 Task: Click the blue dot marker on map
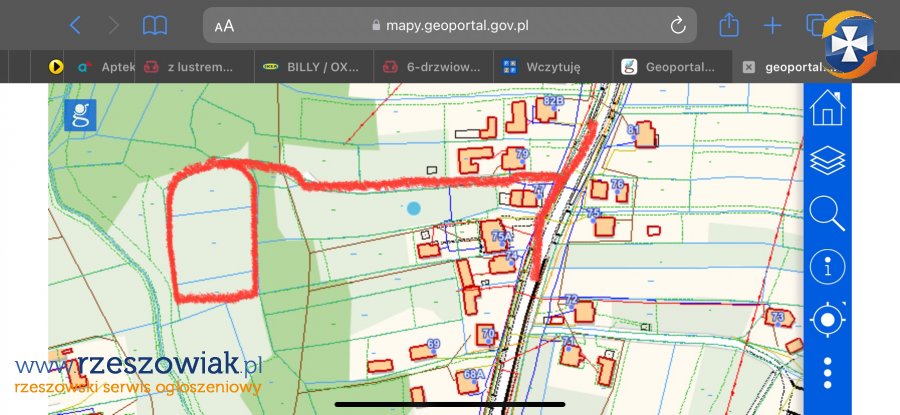click(x=414, y=208)
